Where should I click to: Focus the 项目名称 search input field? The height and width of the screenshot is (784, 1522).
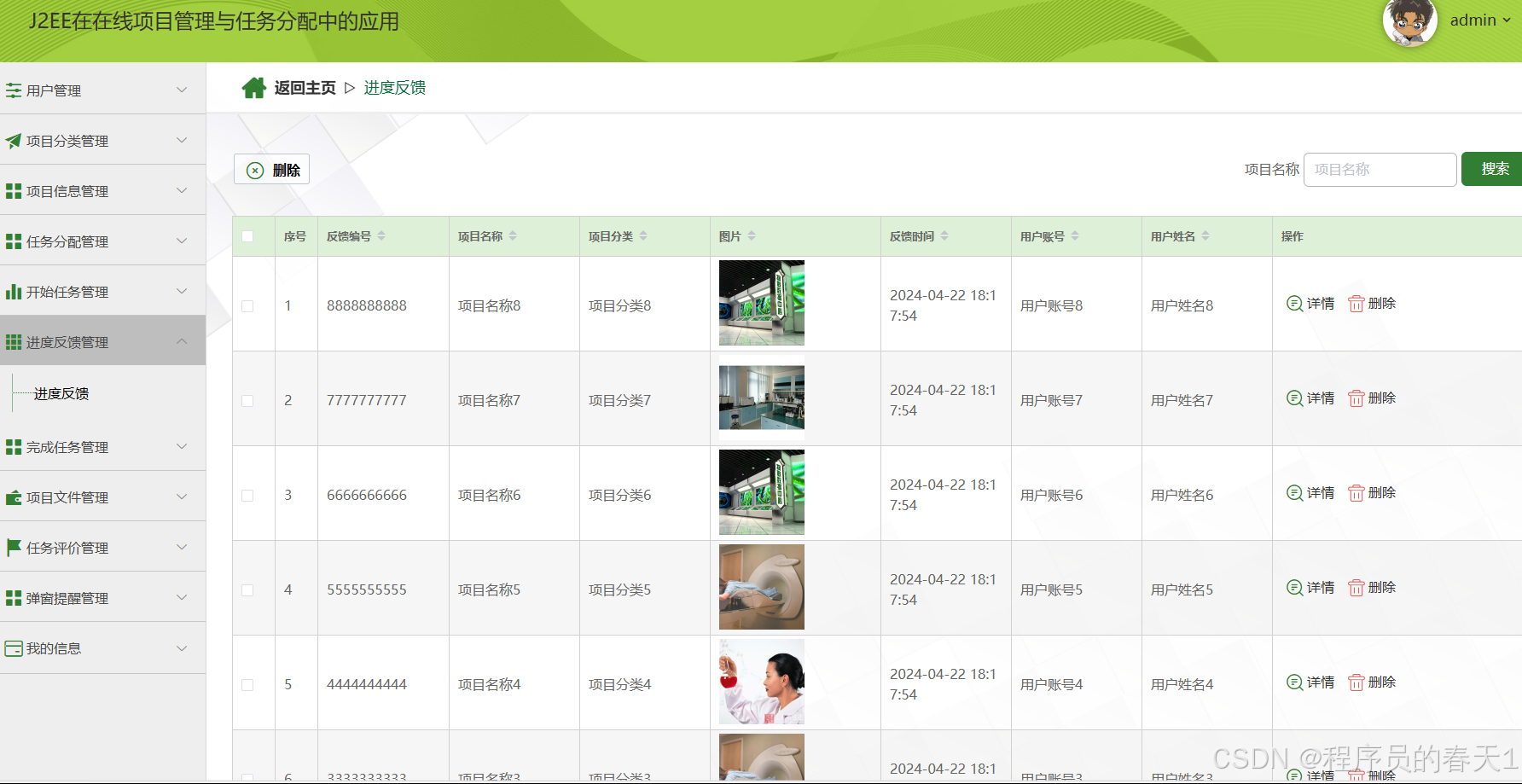pyautogui.click(x=1380, y=170)
